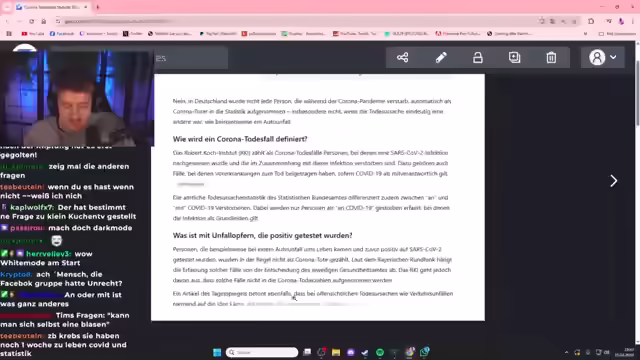The height and width of the screenshot is (360, 640).
Task: Click the browser forward arrow
Action: point(19,21)
